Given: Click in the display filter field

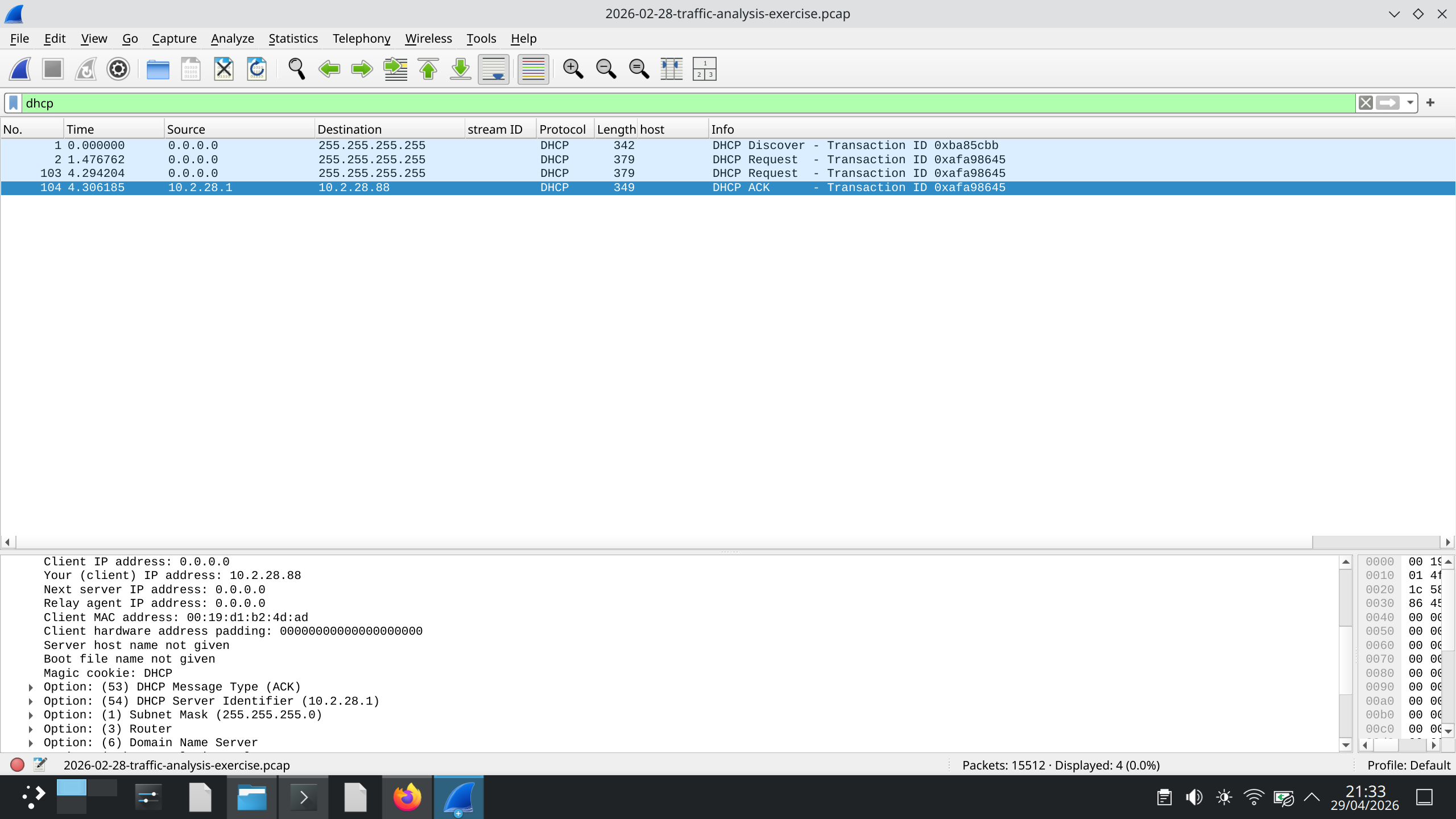Looking at the screenshot, I should 688,103.
